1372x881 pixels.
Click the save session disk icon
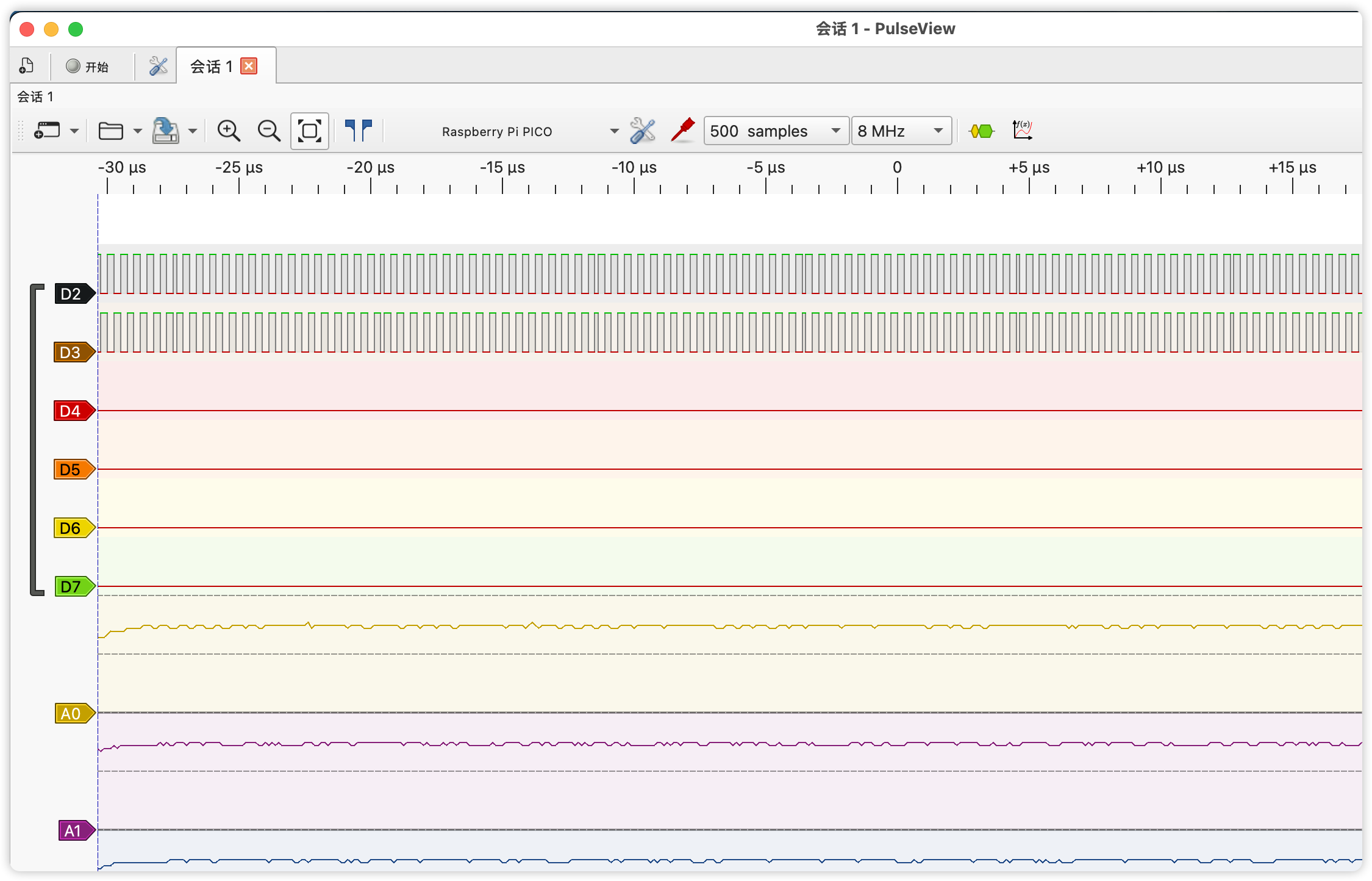(165, 131)
